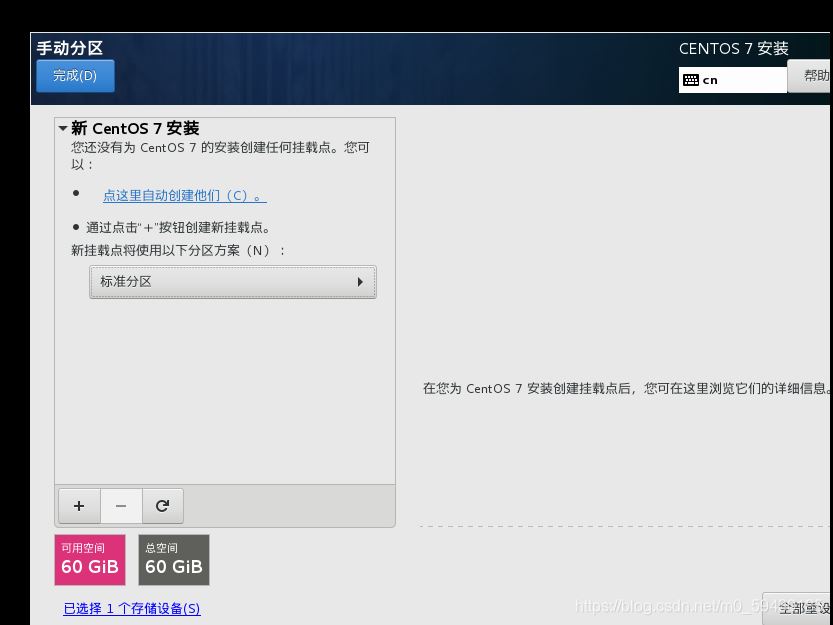Collapse the 新 CentOS 7 安装 section

point(63,128)
